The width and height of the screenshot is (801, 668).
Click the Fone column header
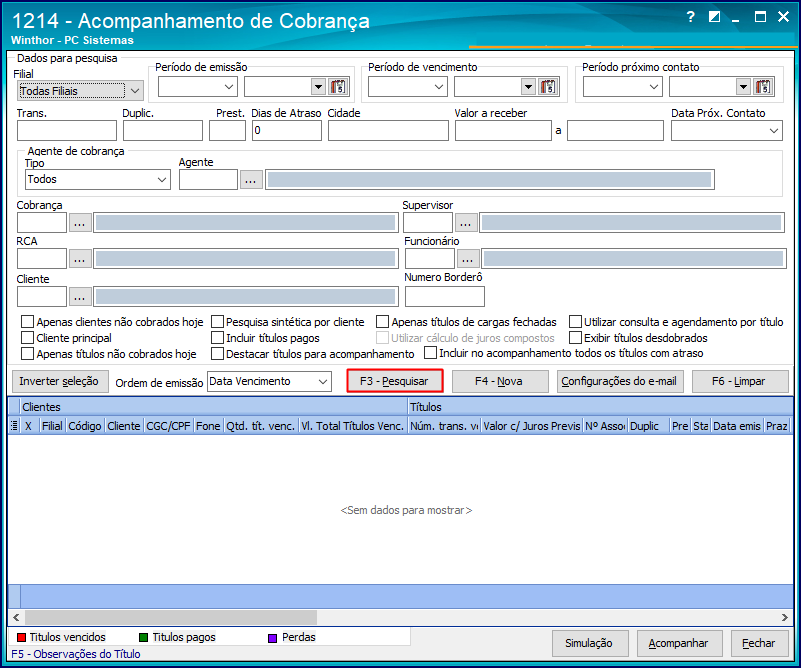pyautogui.click(x=208, y=426)
